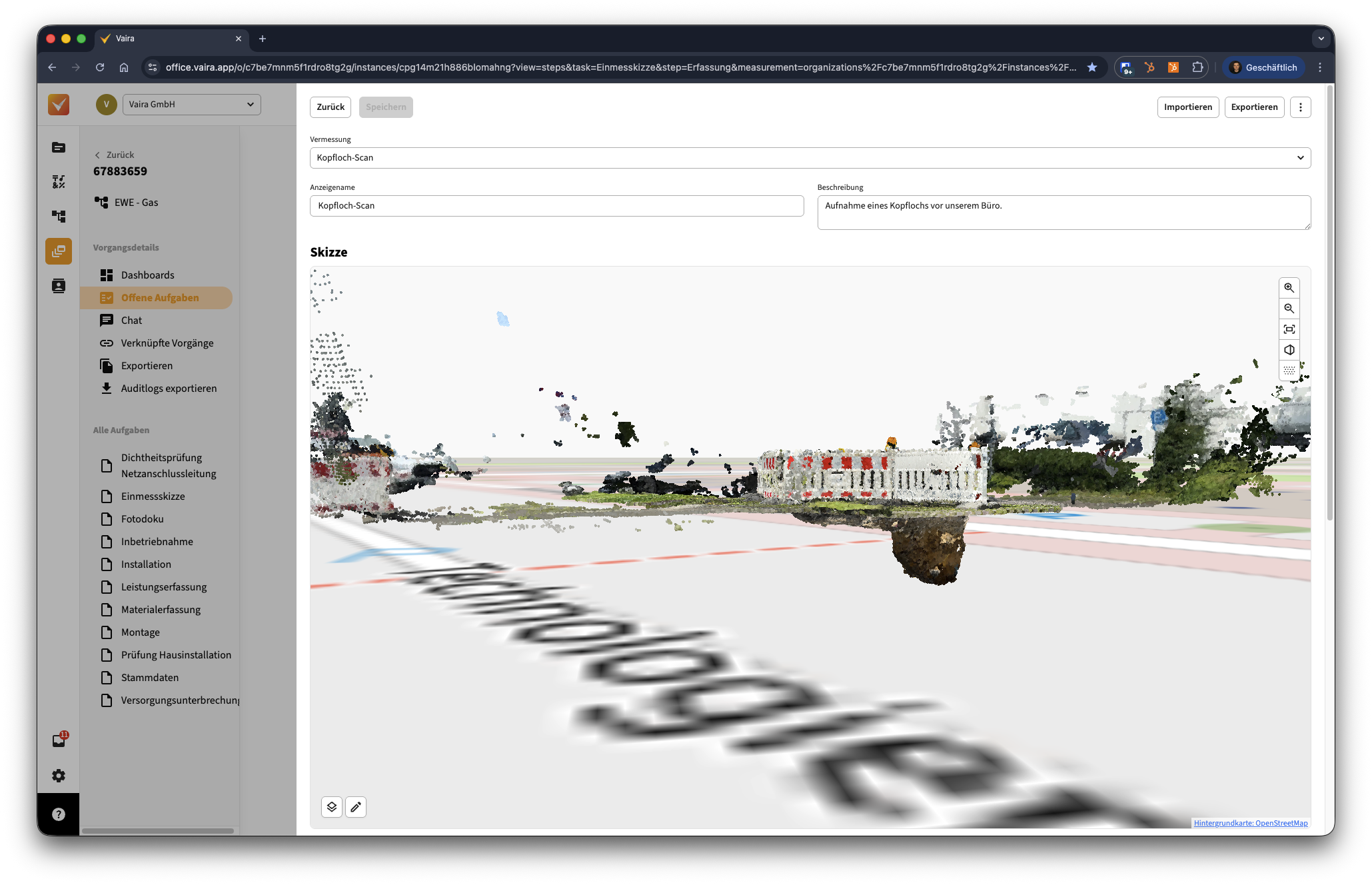Open the three-dot more options menu

[x=1300, y=107]
